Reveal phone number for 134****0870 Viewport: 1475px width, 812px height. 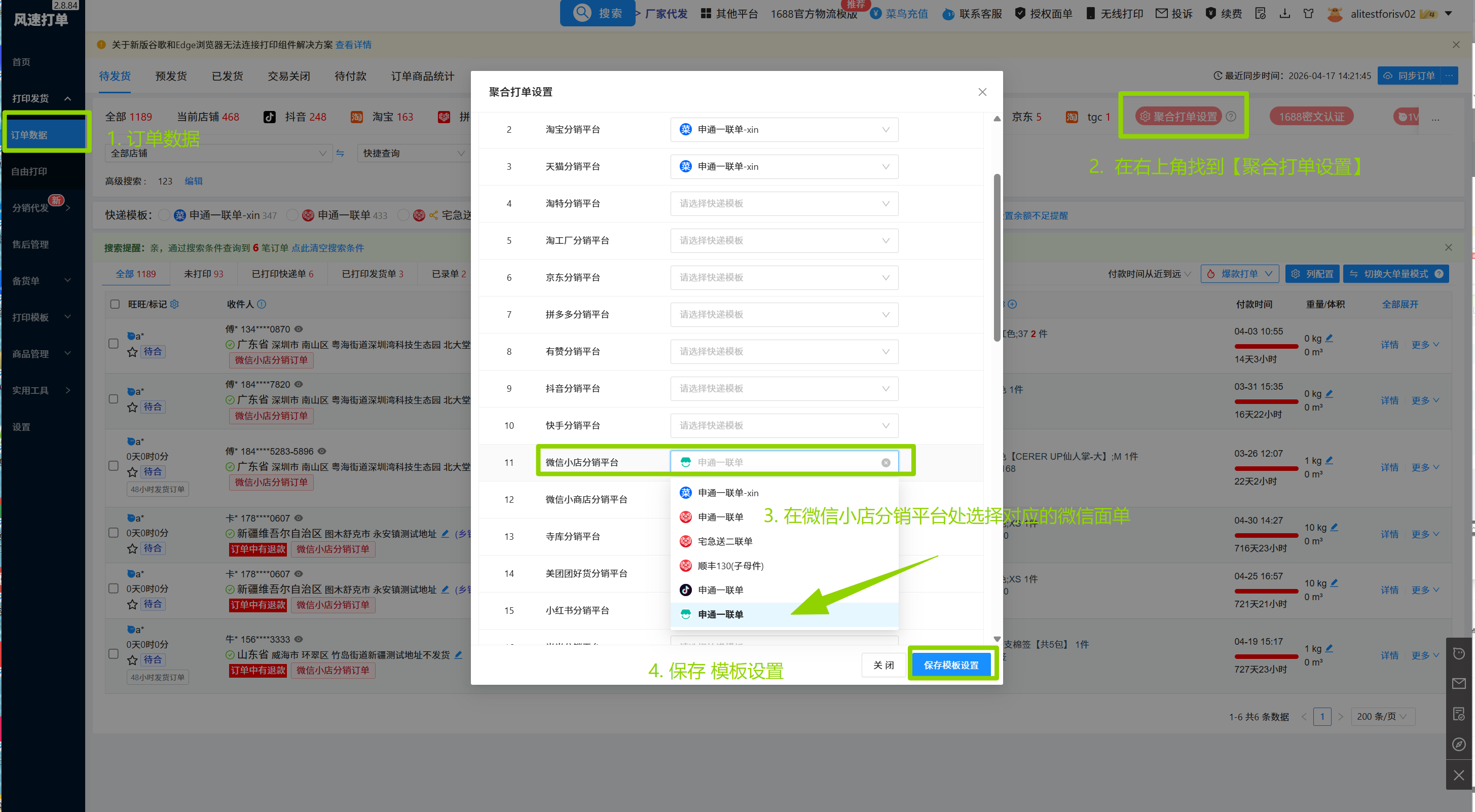coord(299,329)
